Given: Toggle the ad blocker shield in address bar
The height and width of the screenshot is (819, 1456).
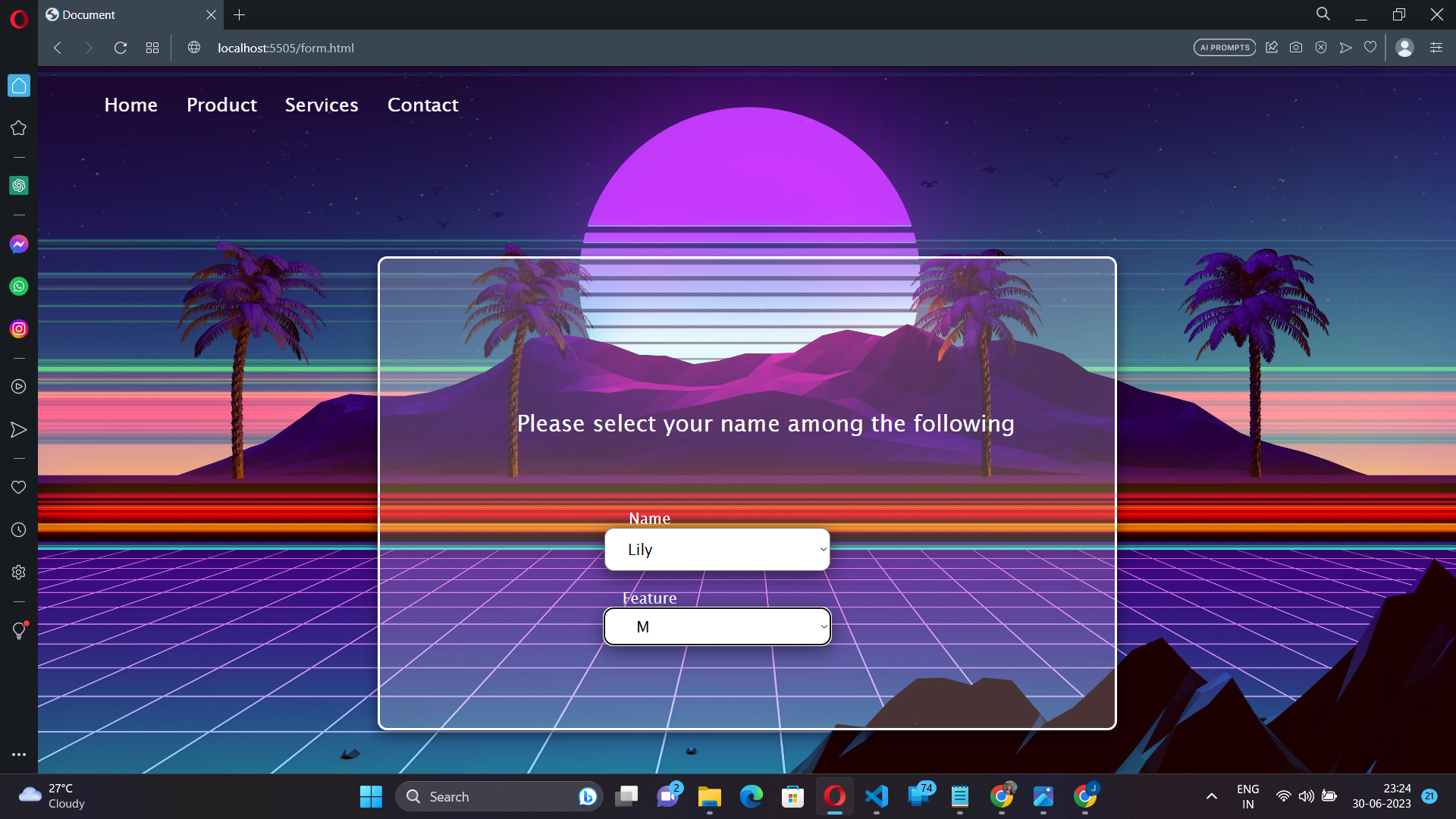Looking at the screenshot, I should point(1321,47).
